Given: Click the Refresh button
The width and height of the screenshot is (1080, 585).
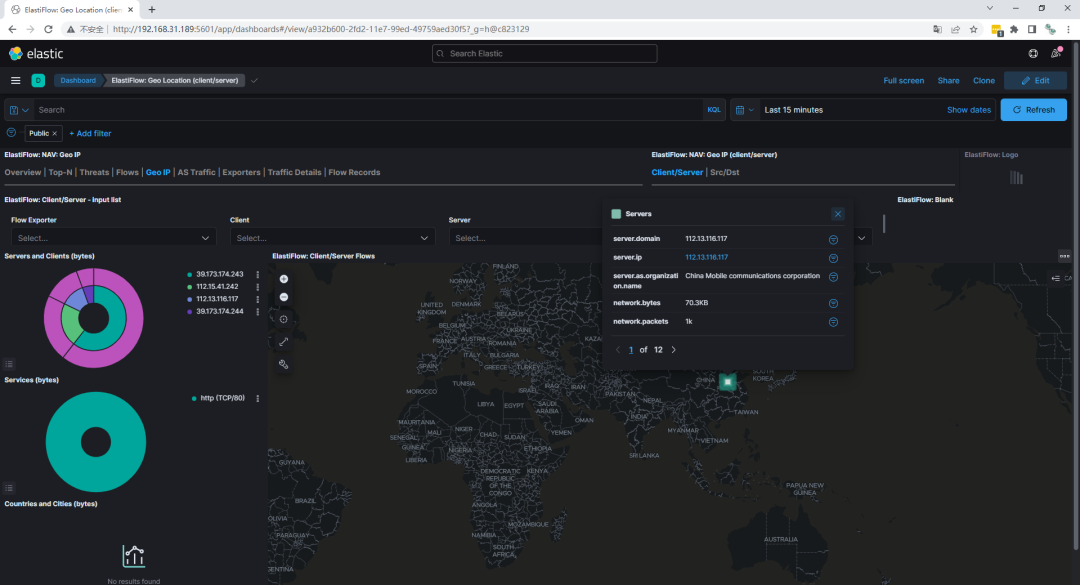Looking at the screenshot, I should tap(1033, 110).
